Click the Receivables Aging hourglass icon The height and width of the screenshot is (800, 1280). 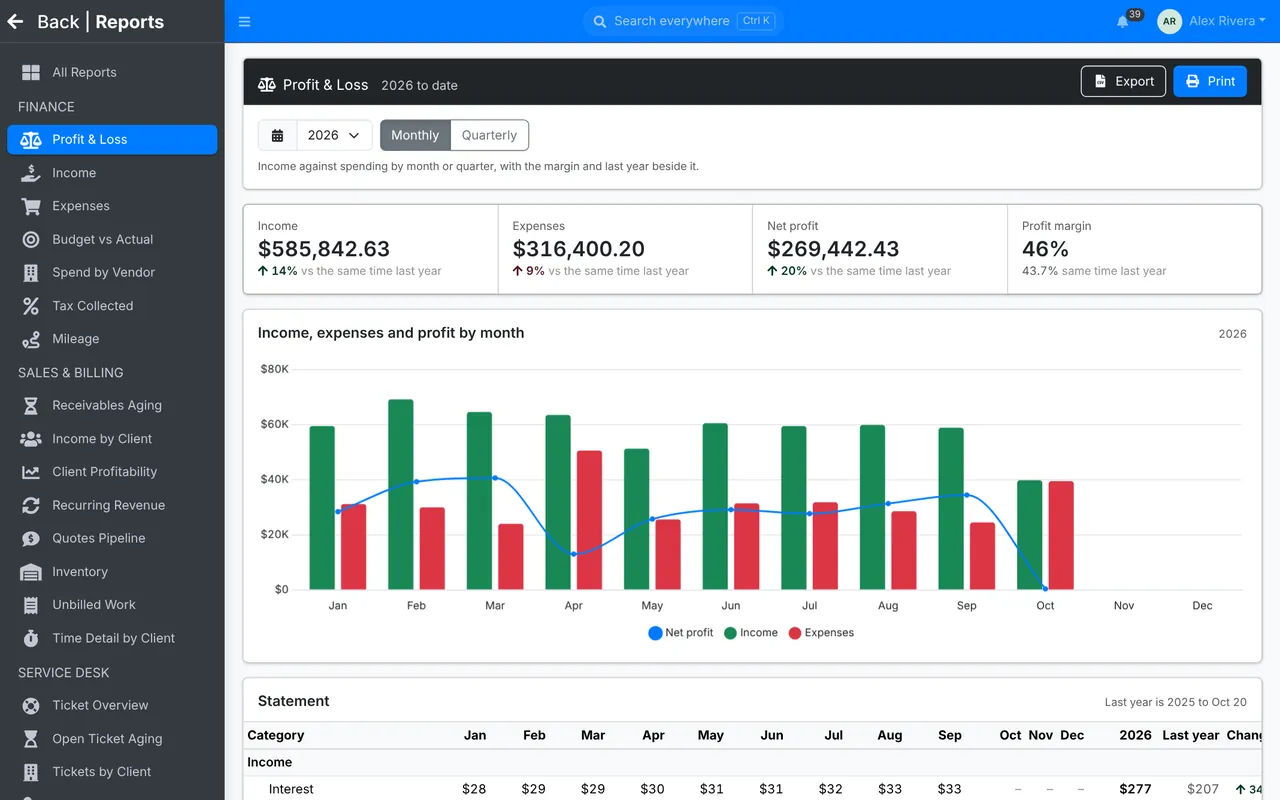[31, 405]
